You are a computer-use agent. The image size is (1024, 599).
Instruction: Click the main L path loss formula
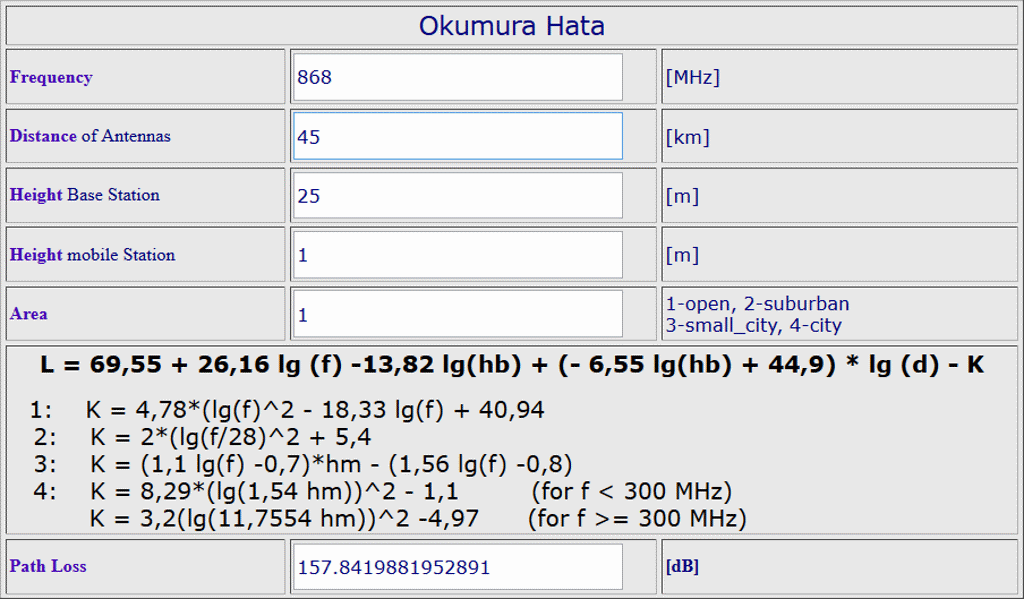tap(512, 364)
